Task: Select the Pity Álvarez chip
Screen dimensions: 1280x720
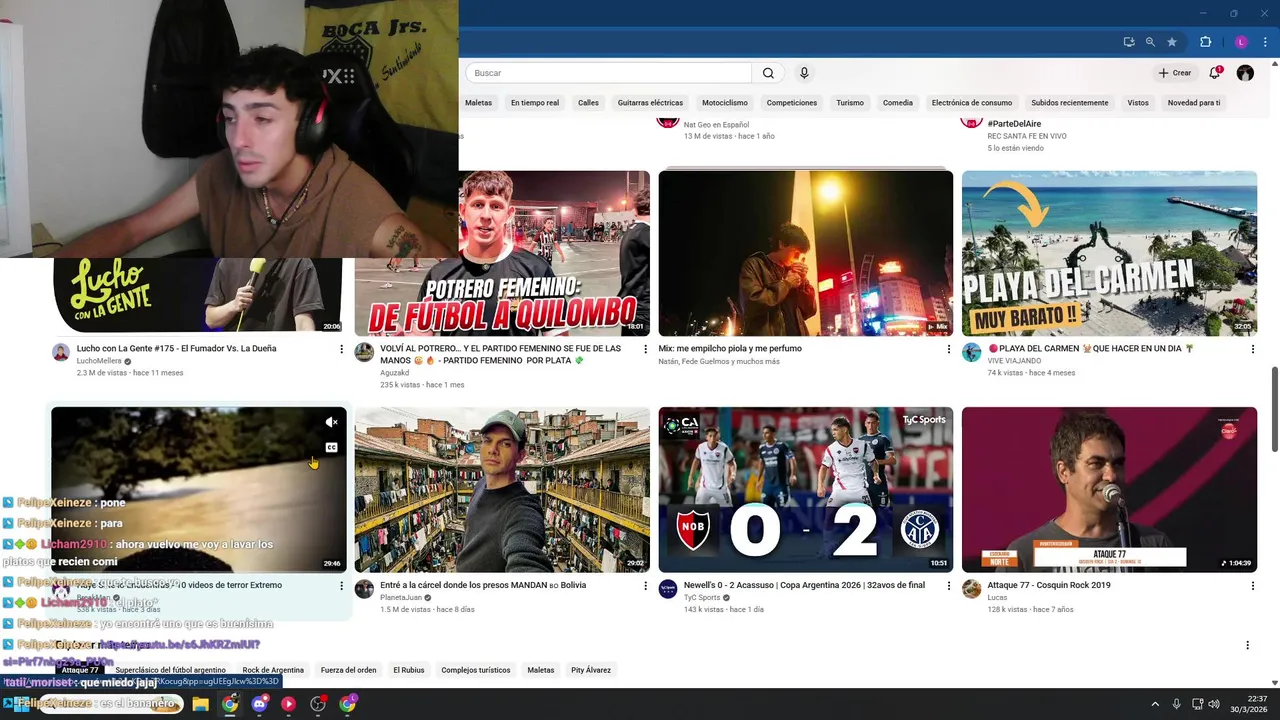Action: click(x=591, y=670)
